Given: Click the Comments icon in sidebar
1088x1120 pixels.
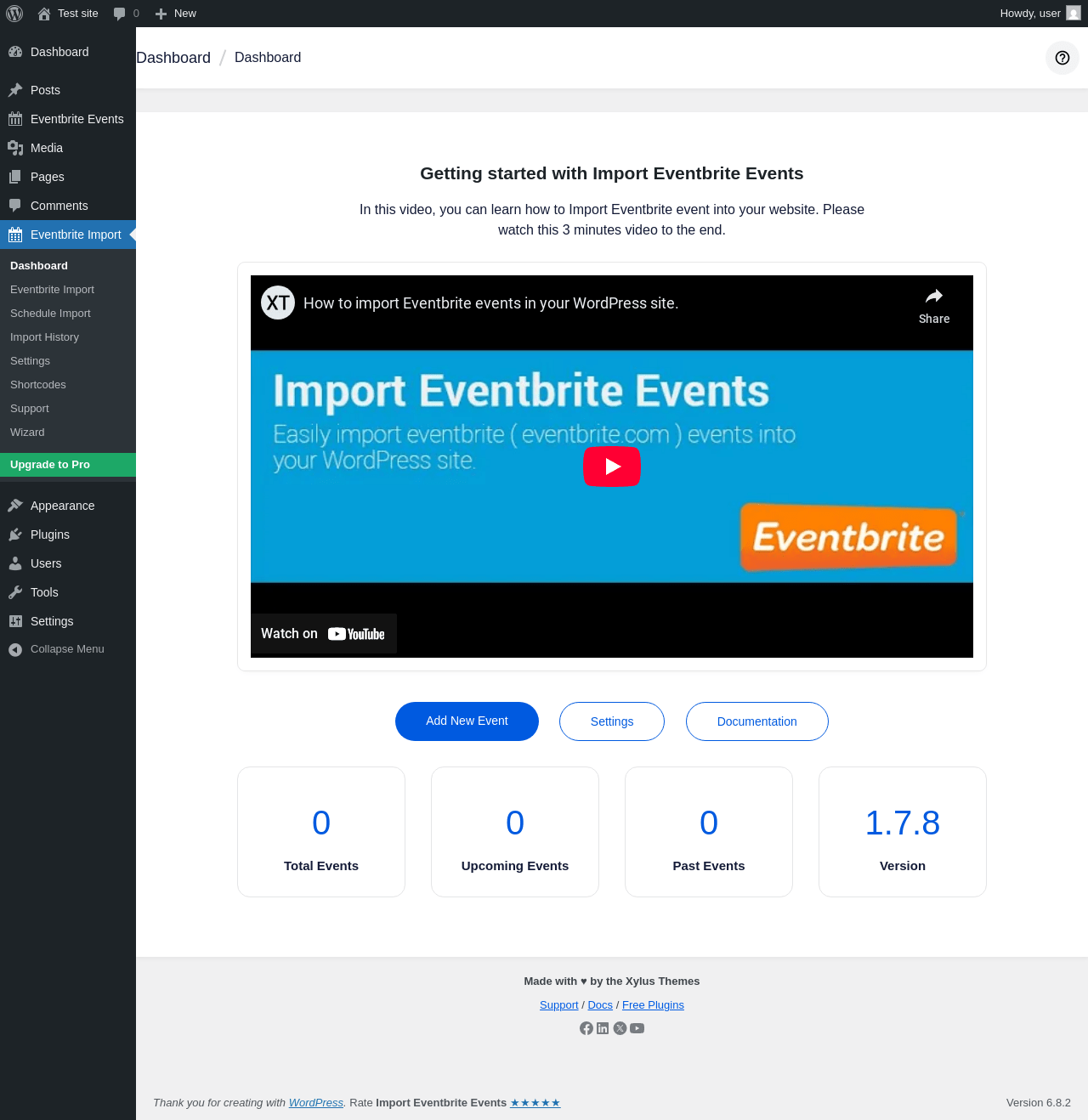Looking at the screenshot, I should coord(15,206).
